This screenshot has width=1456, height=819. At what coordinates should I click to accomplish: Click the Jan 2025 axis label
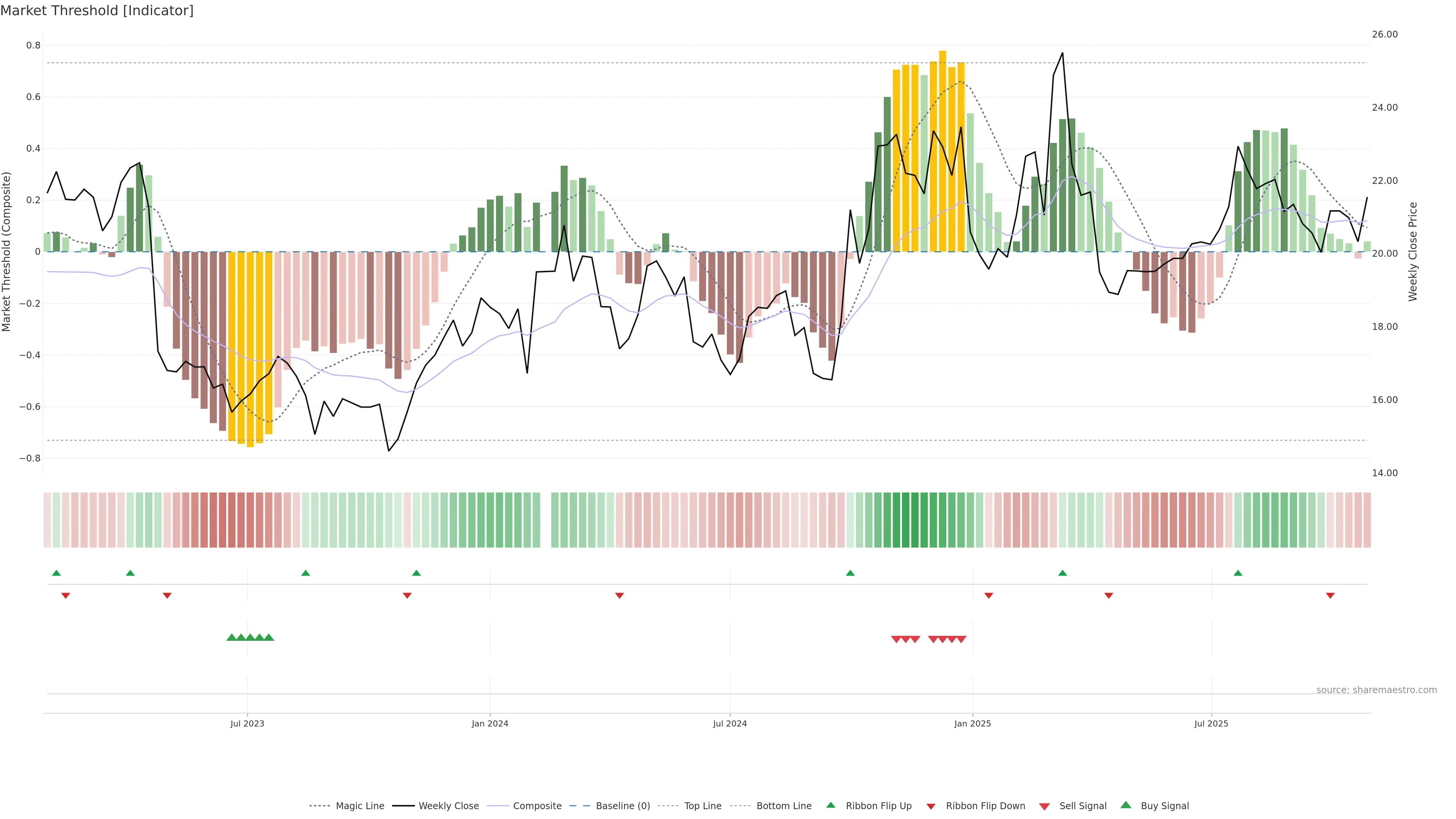(x=972, y=723)
